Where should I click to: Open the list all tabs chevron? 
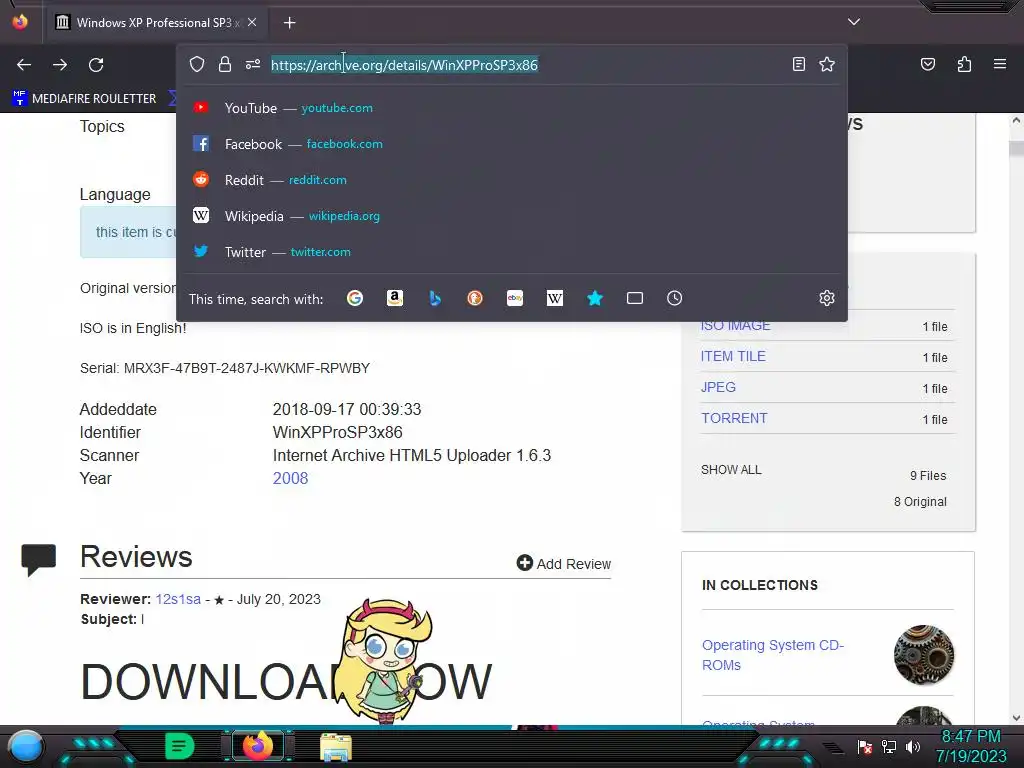[x=854, y=22]
